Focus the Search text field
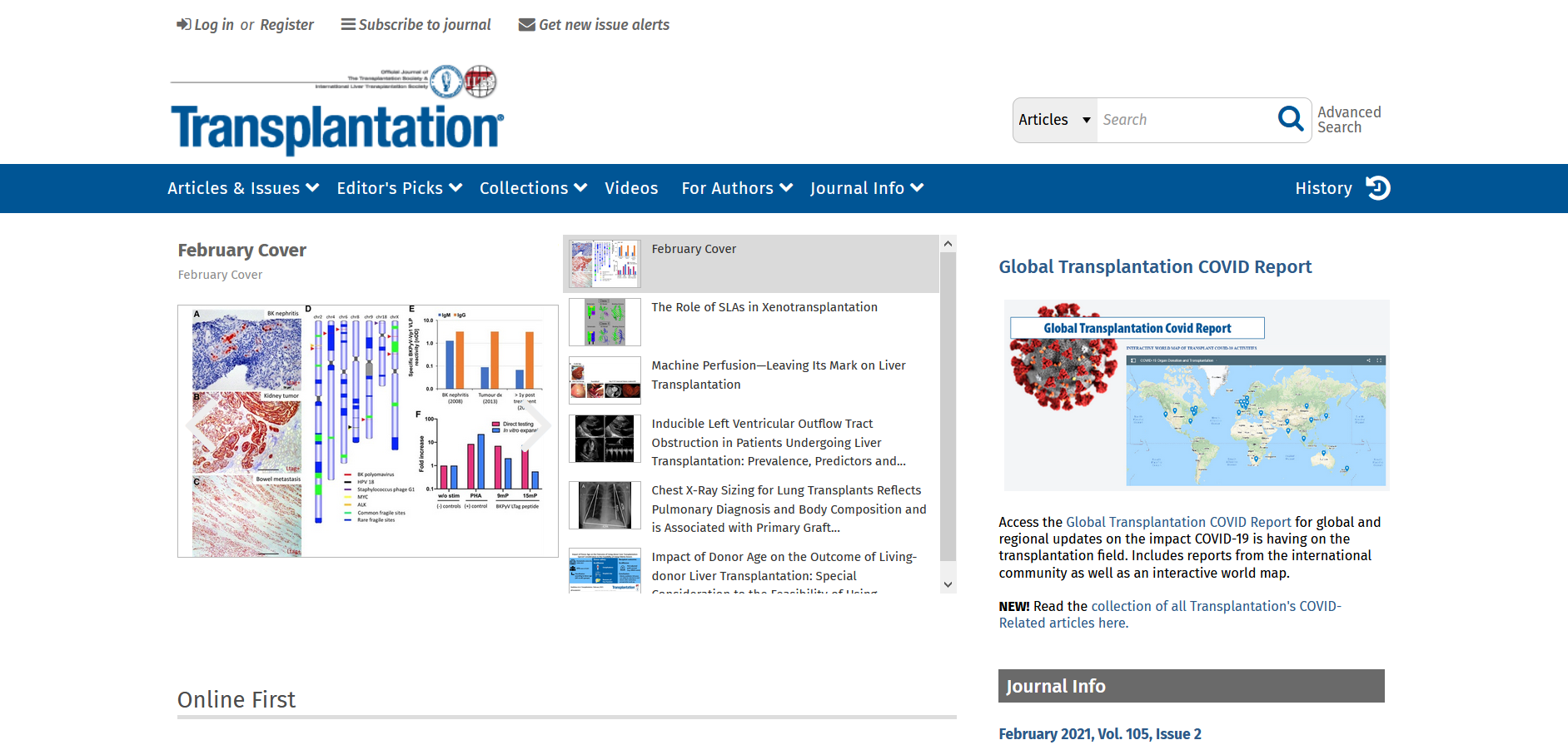The image size is (1568, 745). [x=1185, y=120]
